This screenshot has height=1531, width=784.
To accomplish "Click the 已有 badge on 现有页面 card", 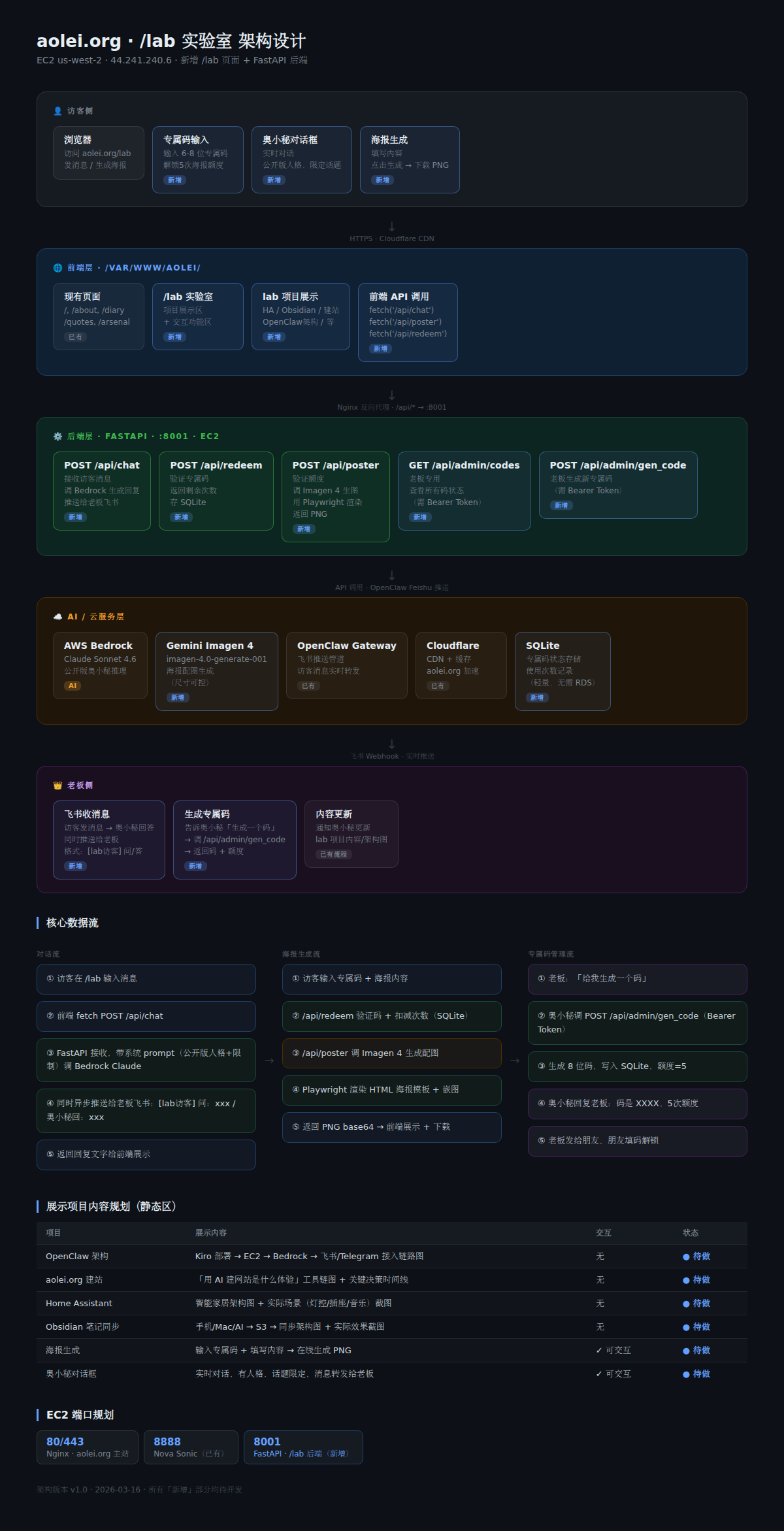I will click(x=76, y=337).
